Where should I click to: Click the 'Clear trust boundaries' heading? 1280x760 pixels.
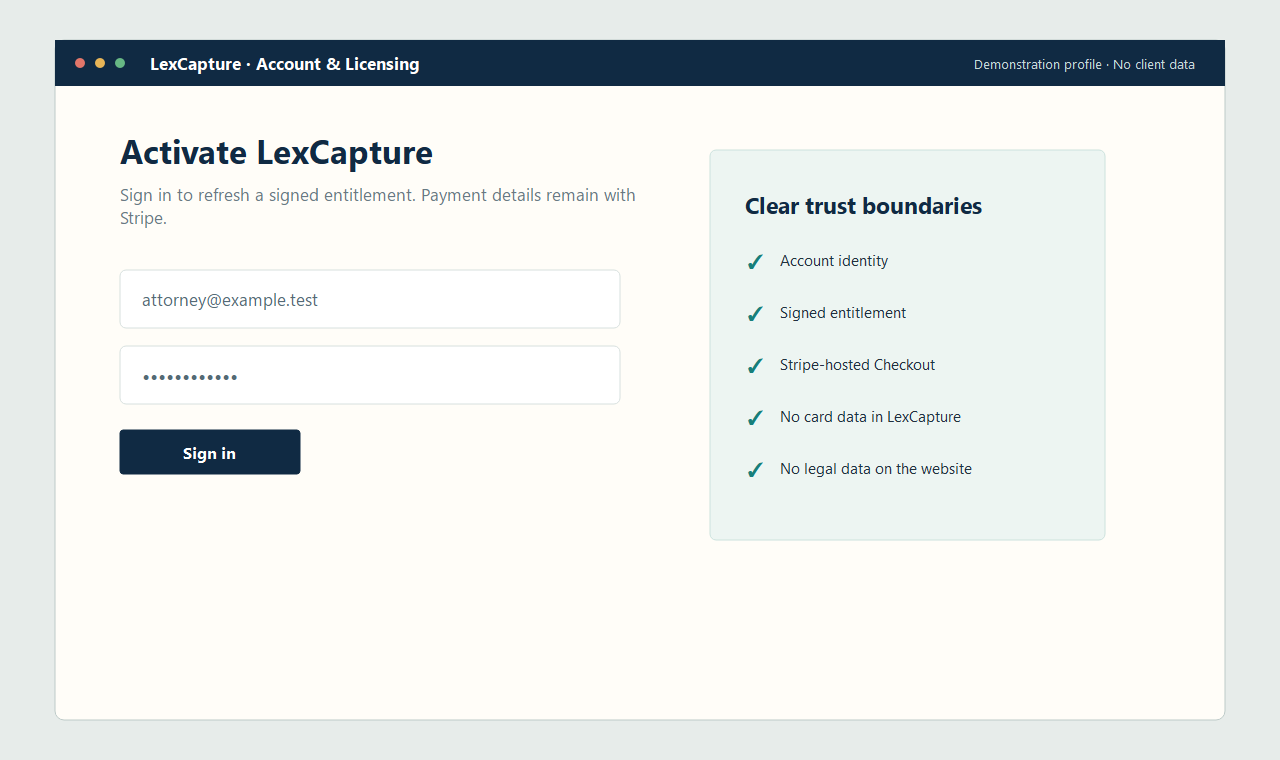[864, 206]
